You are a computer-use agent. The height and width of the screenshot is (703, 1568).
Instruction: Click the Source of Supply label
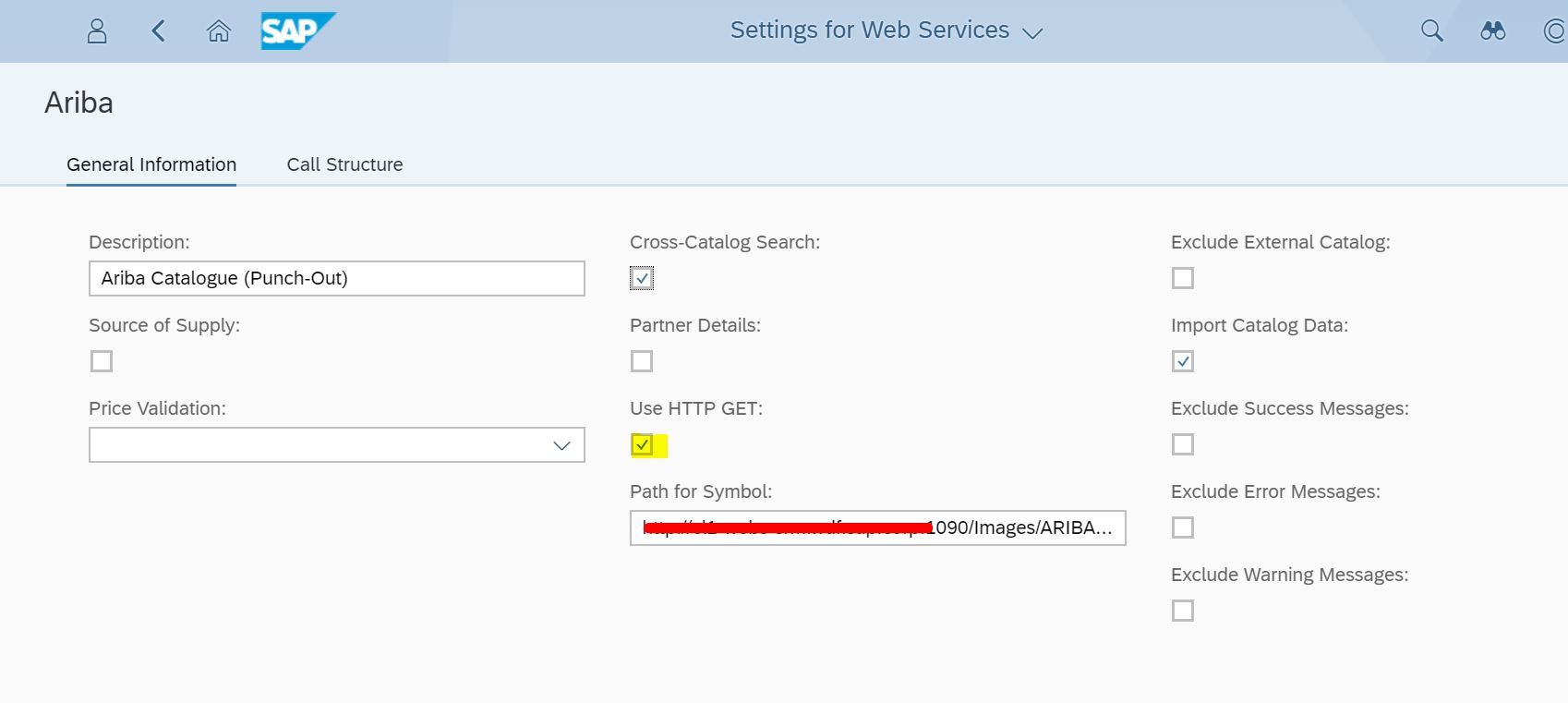(x=164, y=325)
